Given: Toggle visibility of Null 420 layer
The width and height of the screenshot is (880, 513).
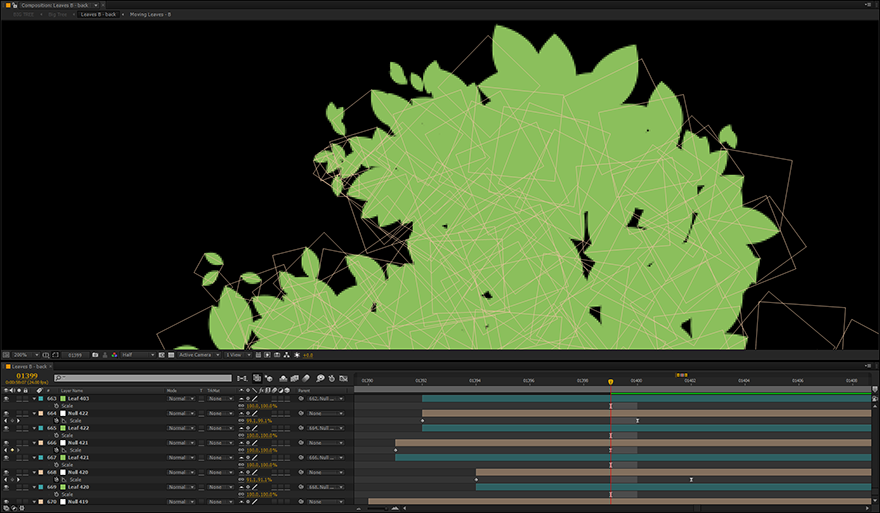Looking at the screenshot, I should pyautogui.click(x=6, y=472).
